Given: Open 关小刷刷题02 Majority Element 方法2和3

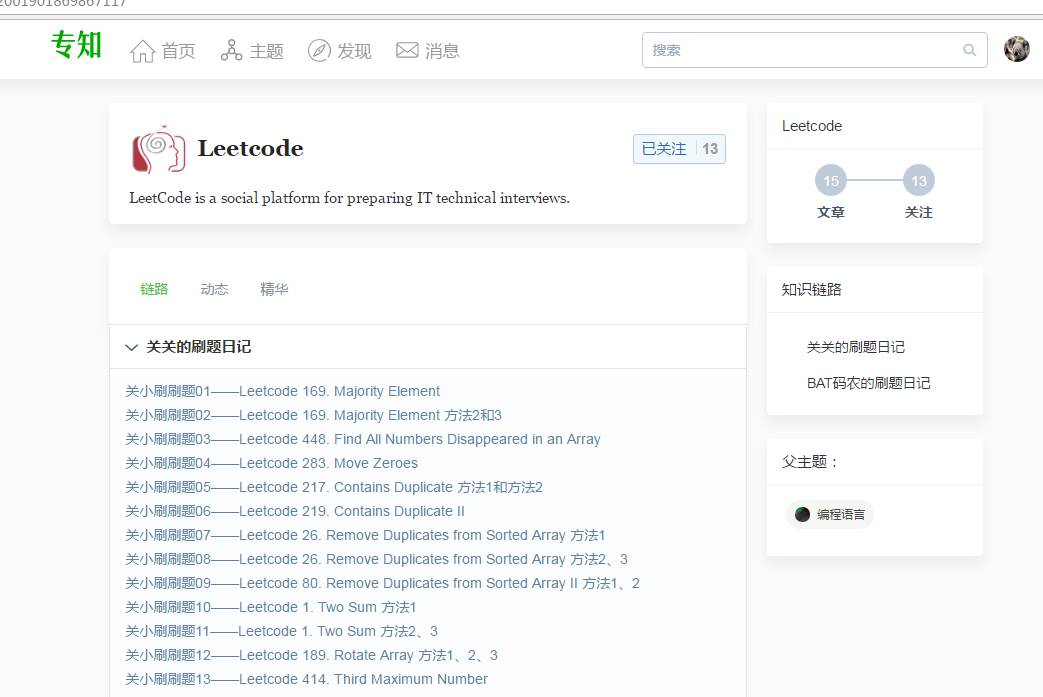Looking at the screenshot, I should pyautogui.click(x=313, y=415).
